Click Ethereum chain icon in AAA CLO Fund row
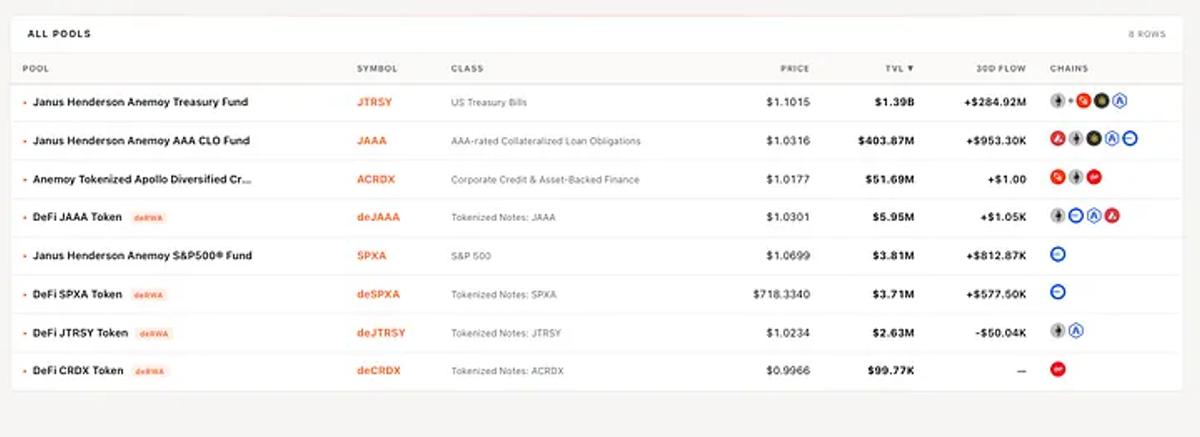Image resolution: width=1200 pixels, height=437 pixels. pos(1076,139)
